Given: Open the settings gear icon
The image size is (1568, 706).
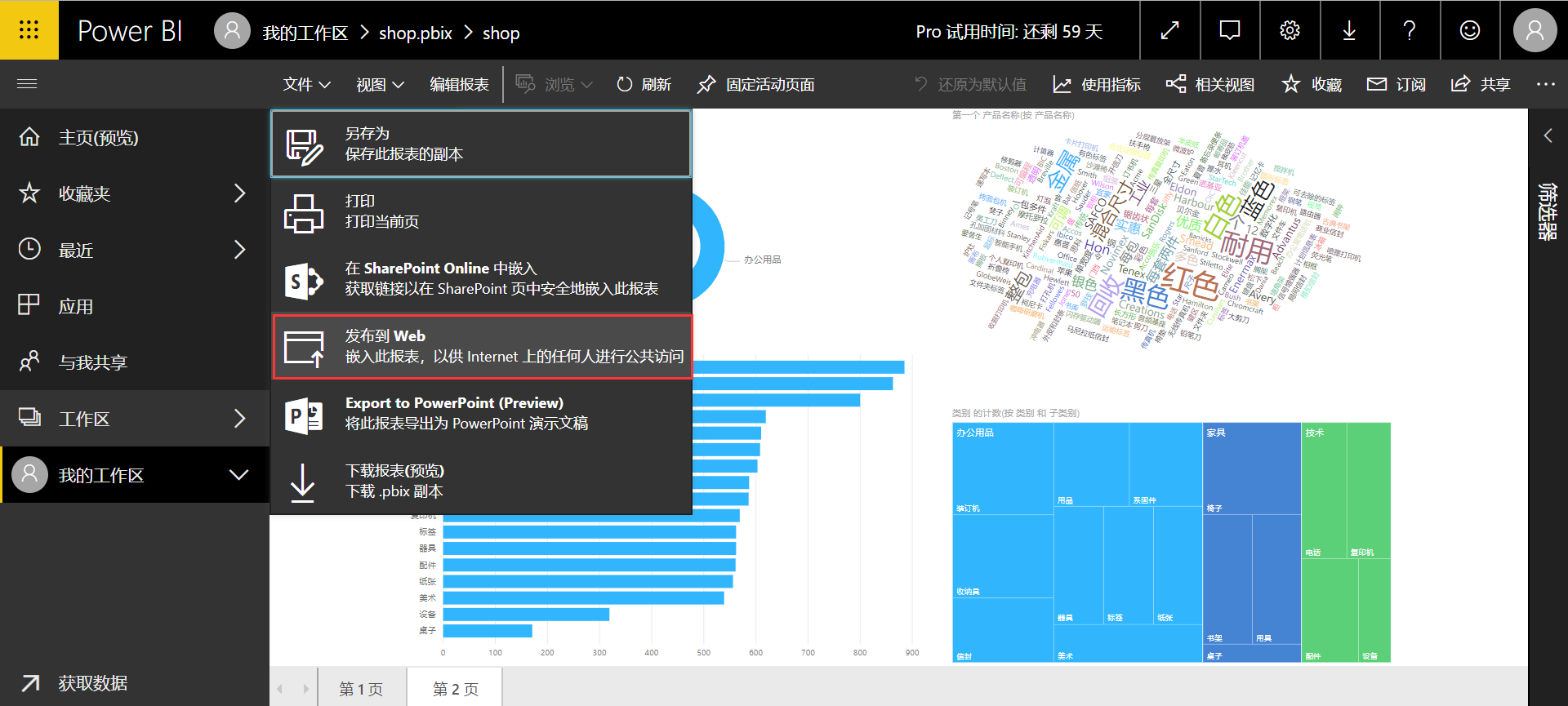Looking at the screenshot, I should (x=1290, y=30).
